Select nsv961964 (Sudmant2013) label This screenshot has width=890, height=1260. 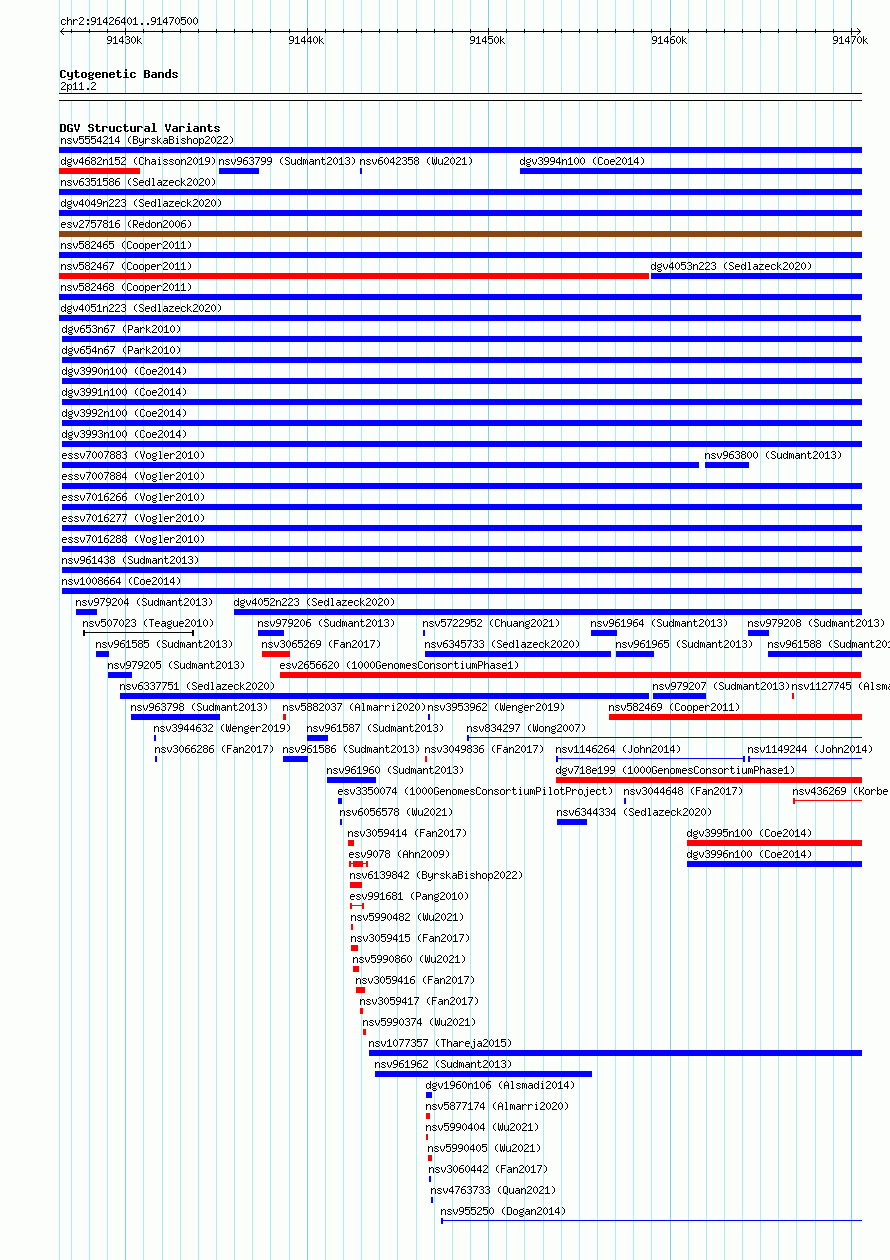(x=659, y=623)
